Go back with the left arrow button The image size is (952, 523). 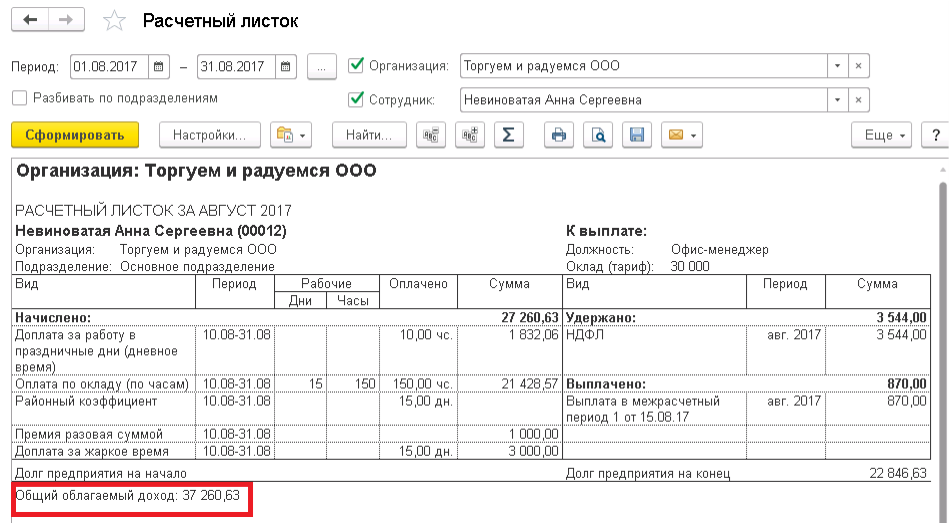click(x=30, y=20)
